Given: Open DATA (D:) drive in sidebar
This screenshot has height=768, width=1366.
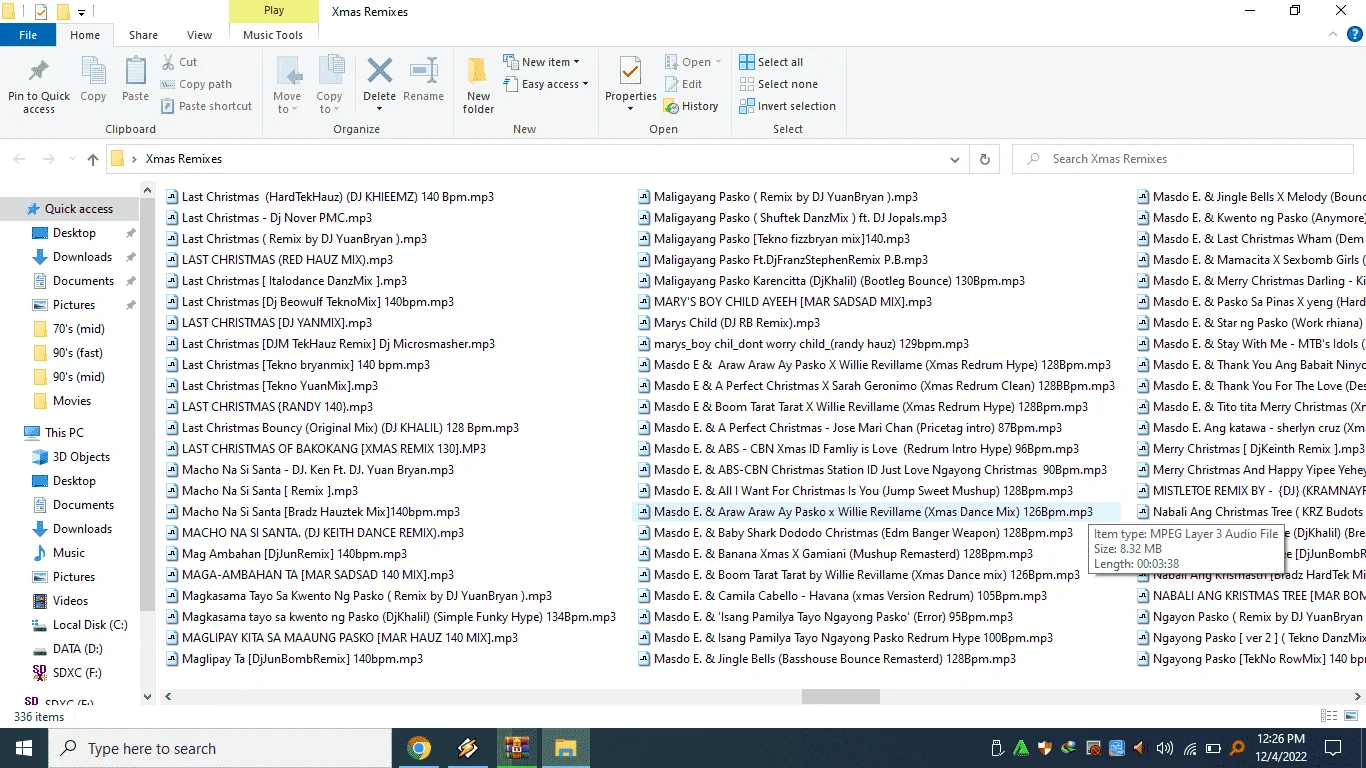Looking at the screenshot, I should click(70, 649).
